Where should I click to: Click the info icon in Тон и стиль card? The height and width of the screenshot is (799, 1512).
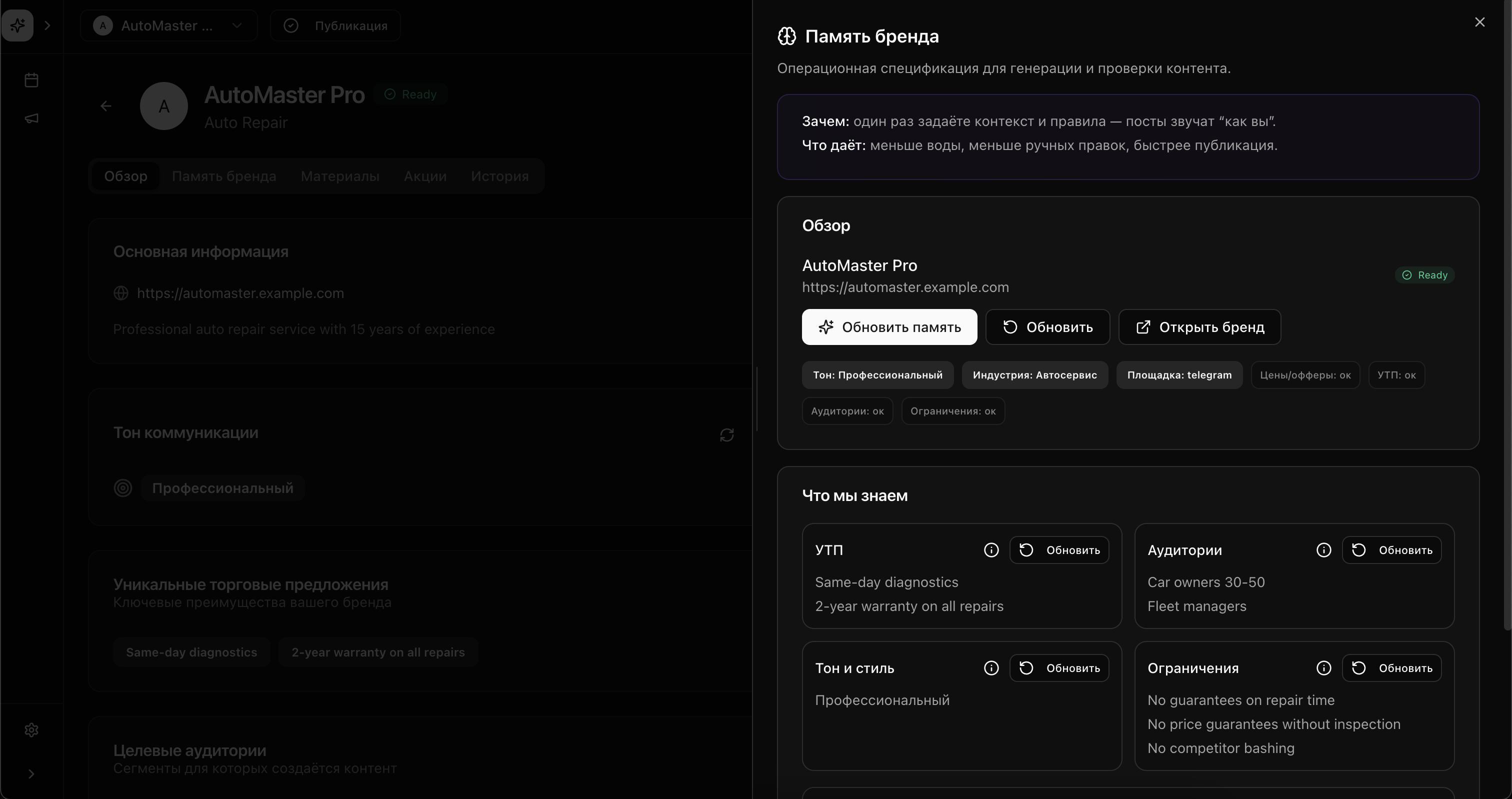point(991,668)
